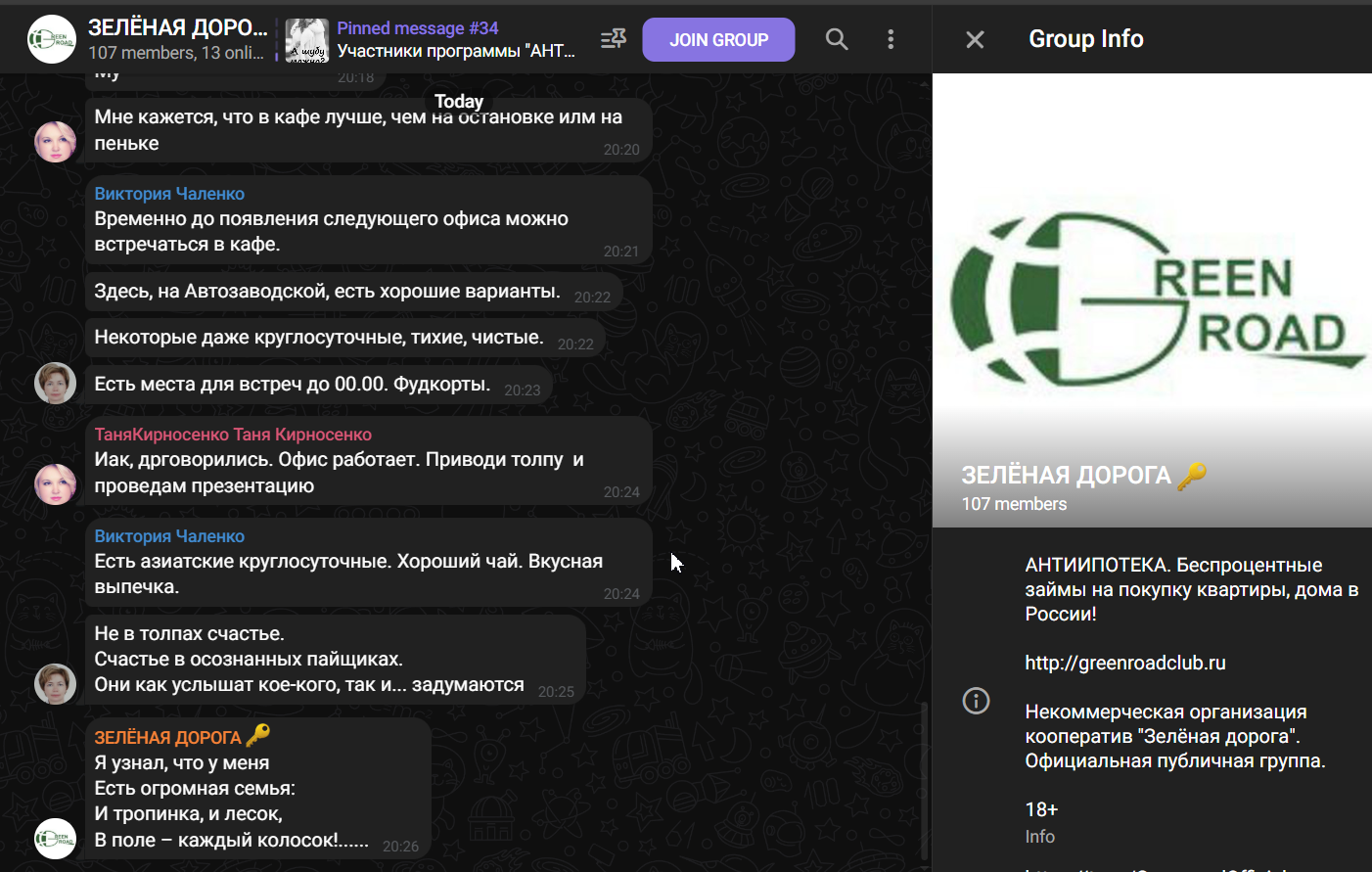Image resolution: width=1372 pixels, height=872 pixels.
Task: Open the greenroadclub.ru link
Action: point(1124,663)
